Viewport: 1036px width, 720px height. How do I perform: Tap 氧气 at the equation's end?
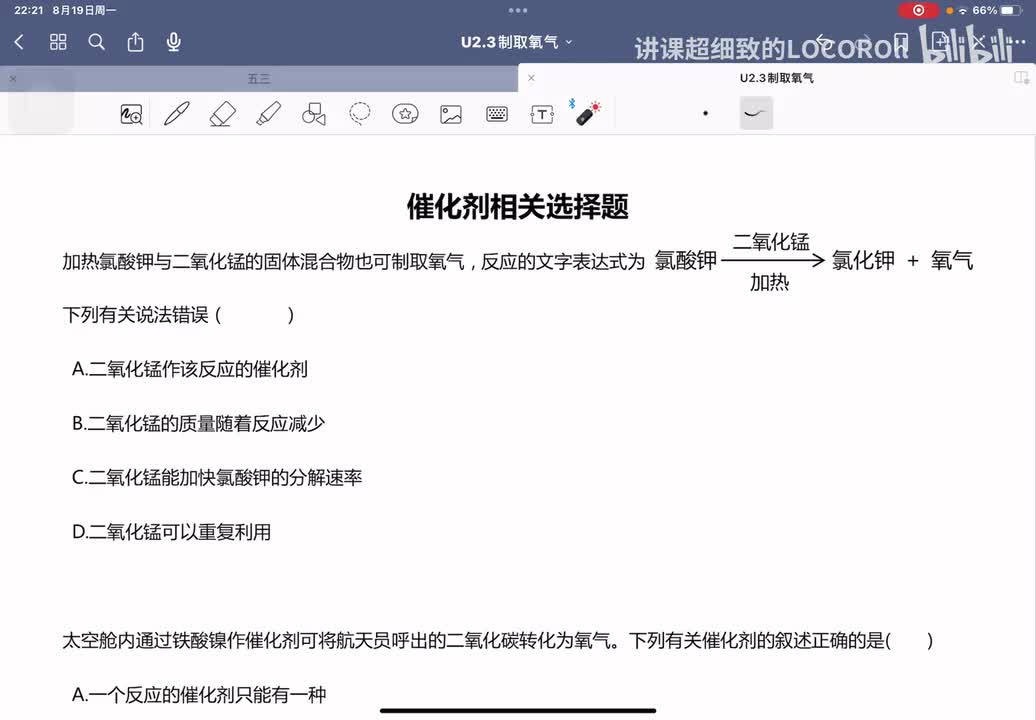[952, 260]
